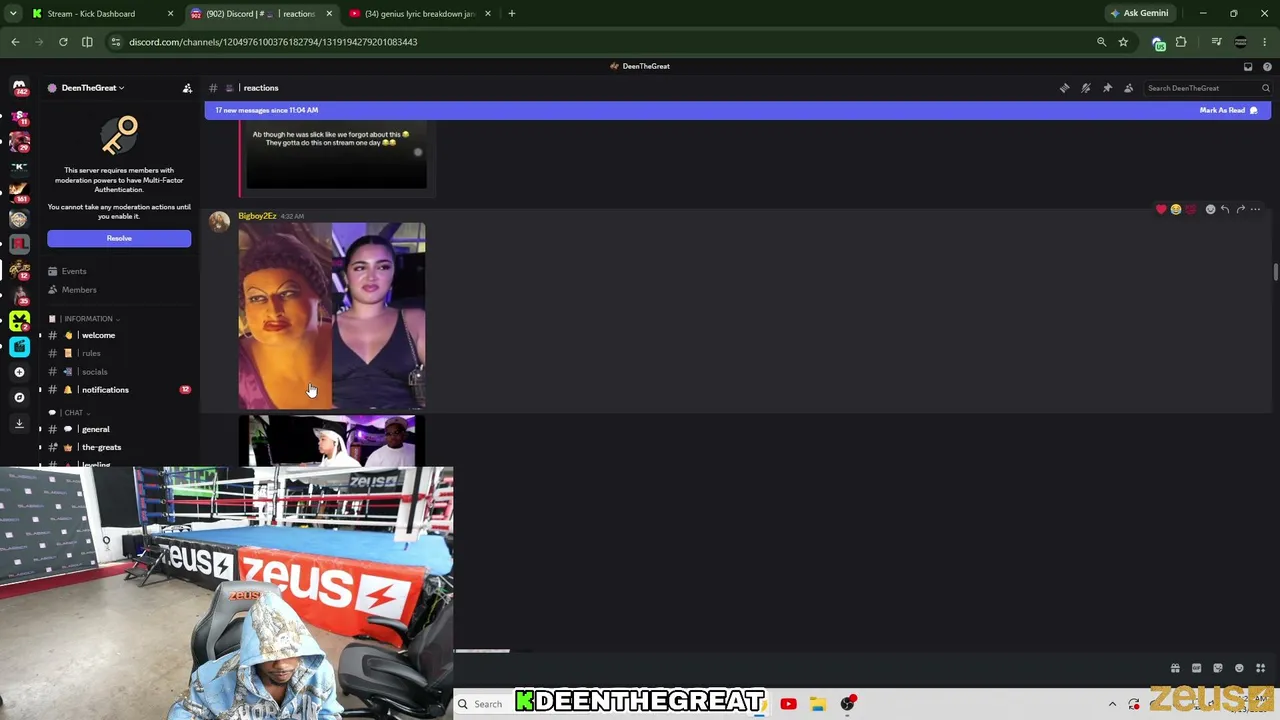Click the address bar URL
Viewport: 1280px width, 720px height.
tap(273, 42)
